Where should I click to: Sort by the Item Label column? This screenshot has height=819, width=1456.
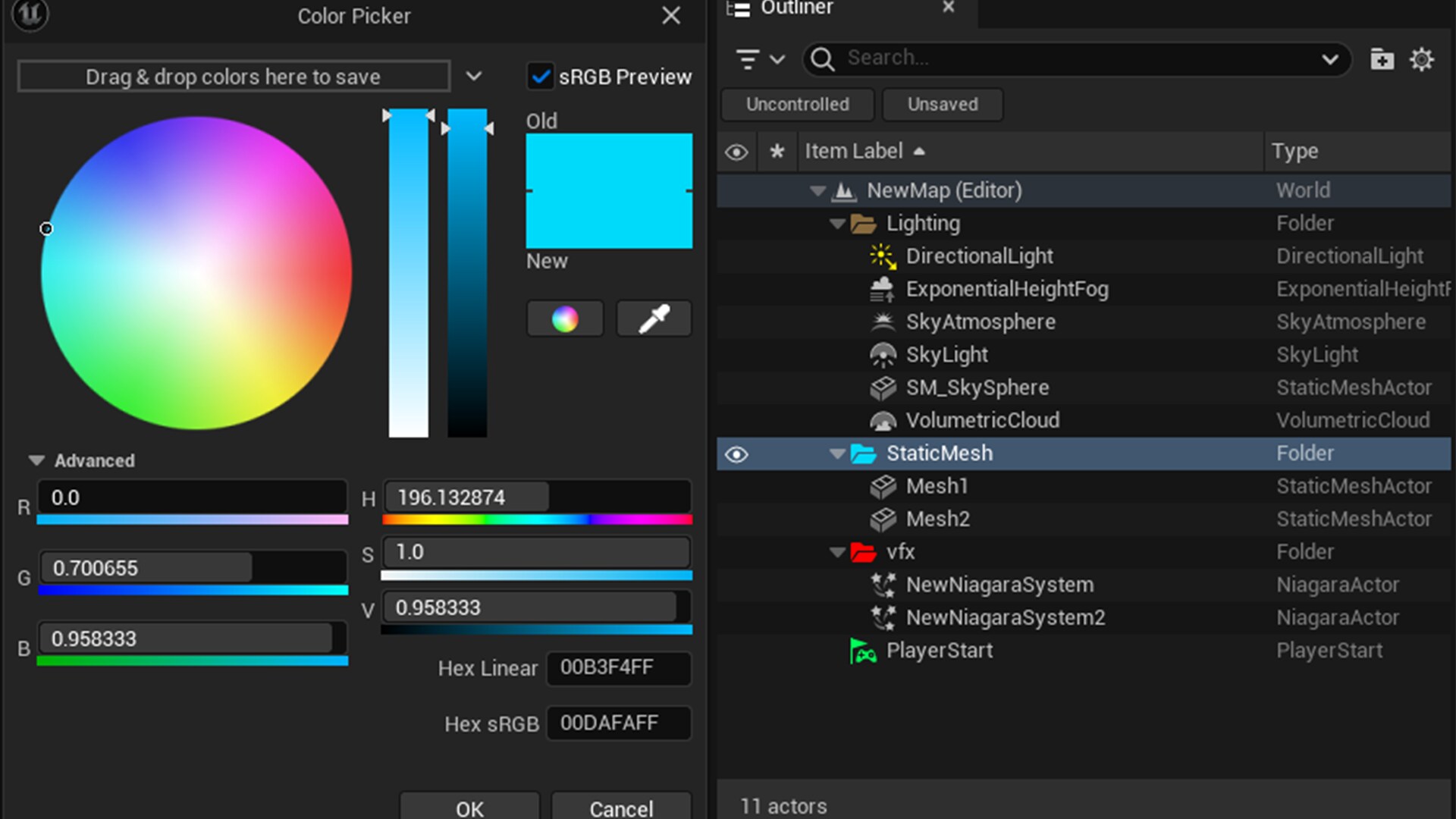tap(854, 151)
